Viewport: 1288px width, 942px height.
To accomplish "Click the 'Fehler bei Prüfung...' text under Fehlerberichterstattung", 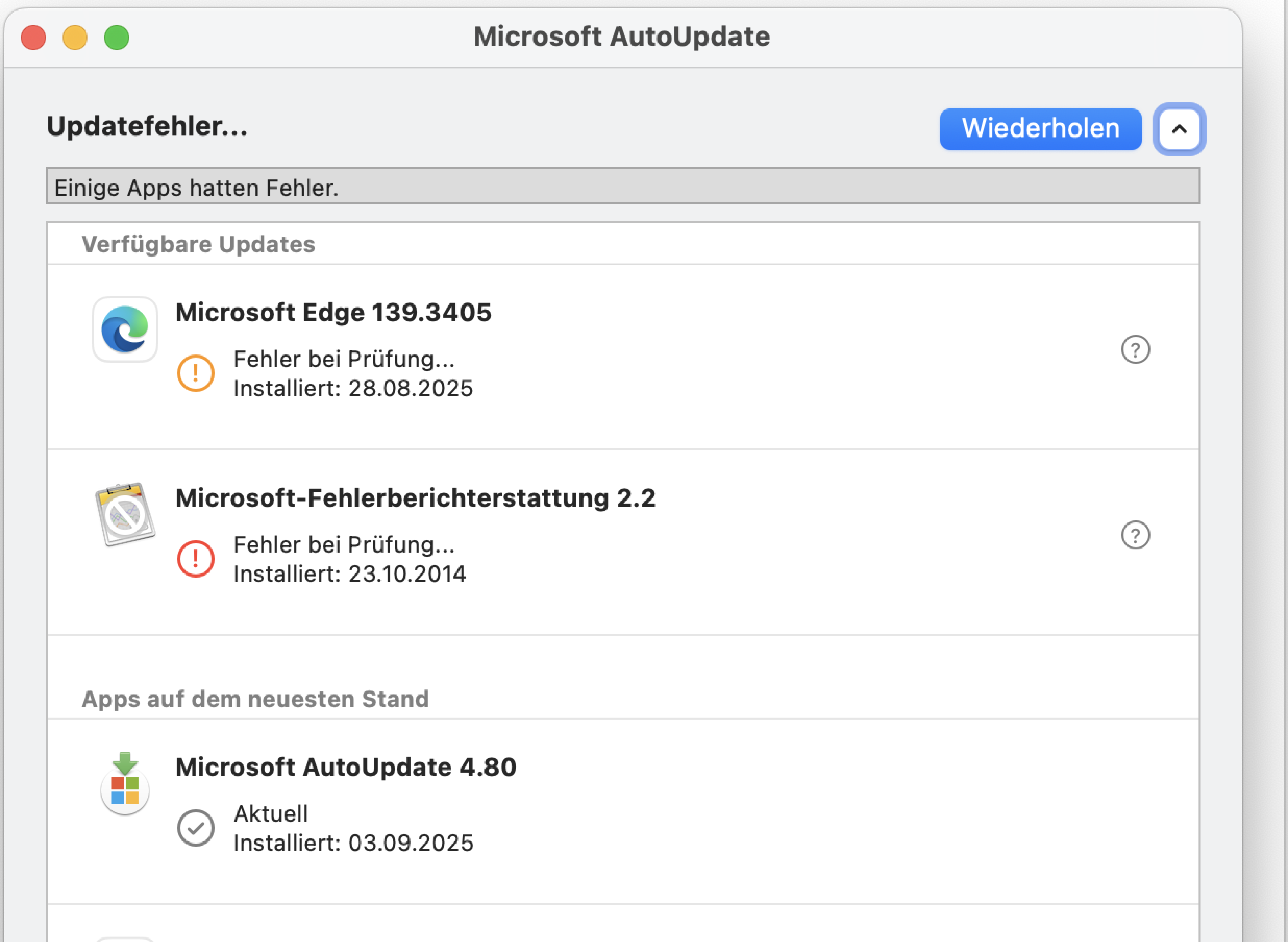I will coord(344,545).
